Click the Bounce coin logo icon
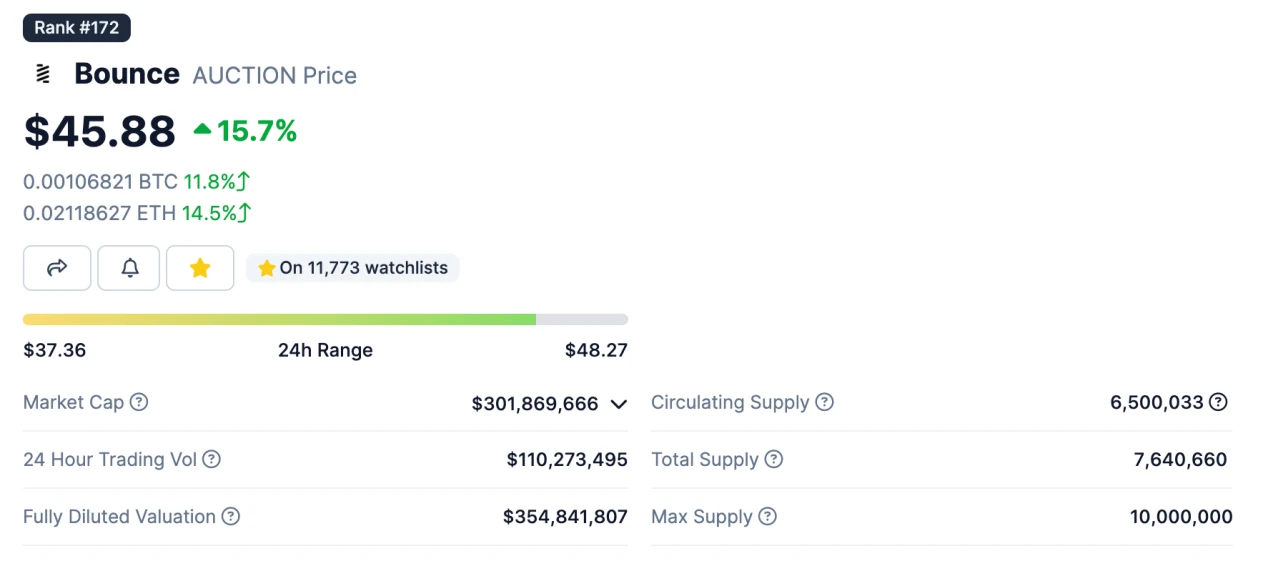This screenshot has width=1268, height=566. 42,74
